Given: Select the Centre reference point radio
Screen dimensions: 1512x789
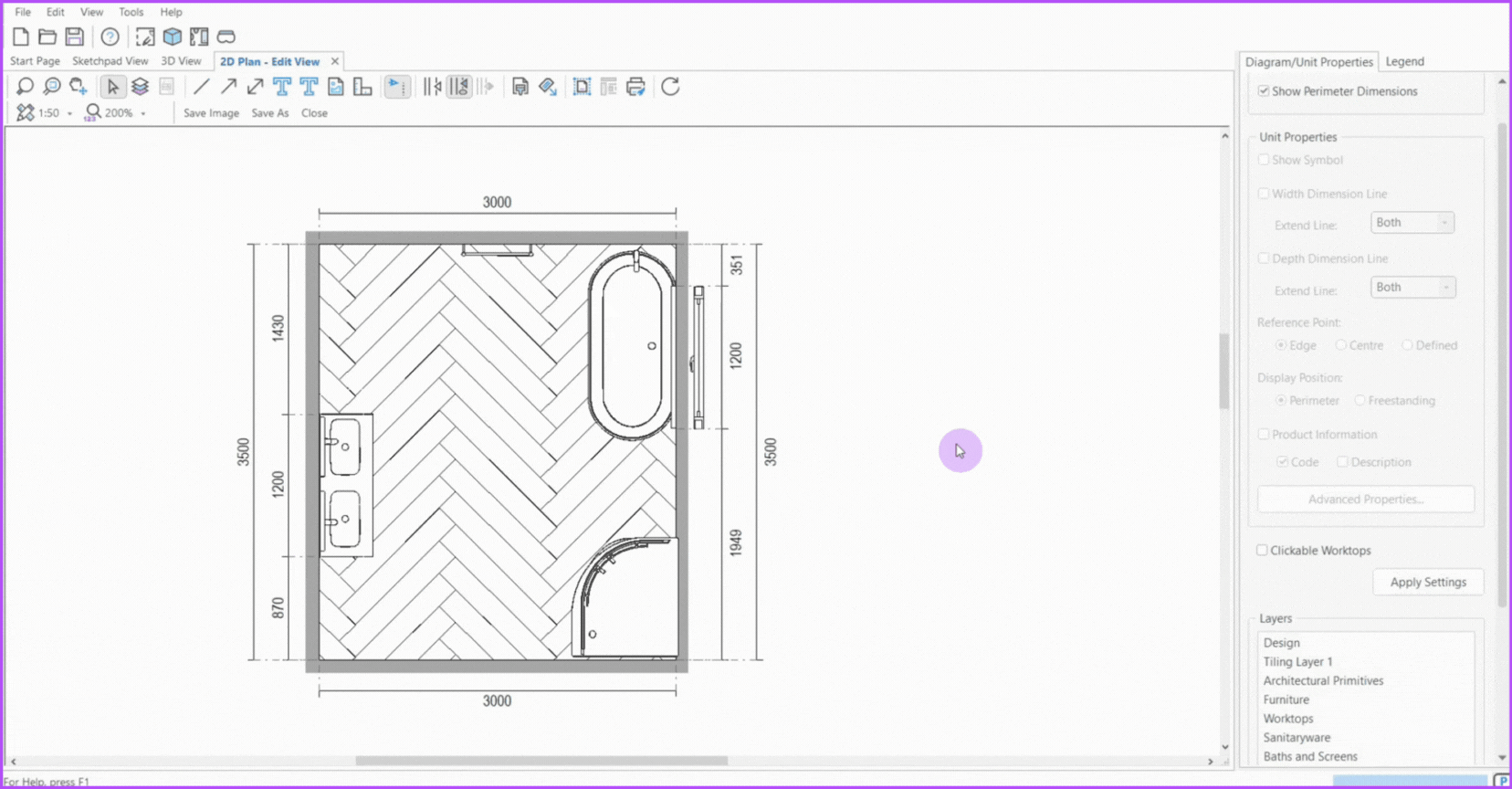Looking at the screenshot, I should pos(1341,345).
